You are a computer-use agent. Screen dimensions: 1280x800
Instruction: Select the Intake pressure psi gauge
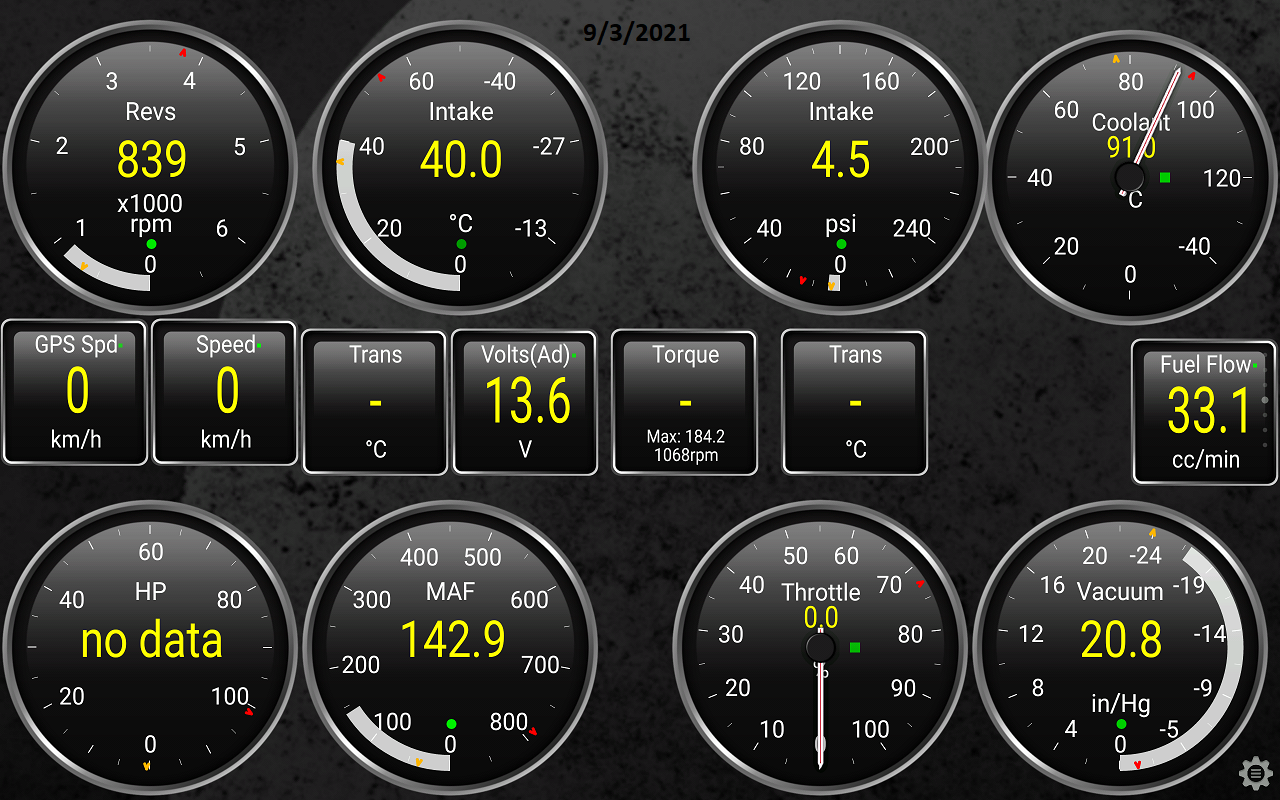coord(840,168)
